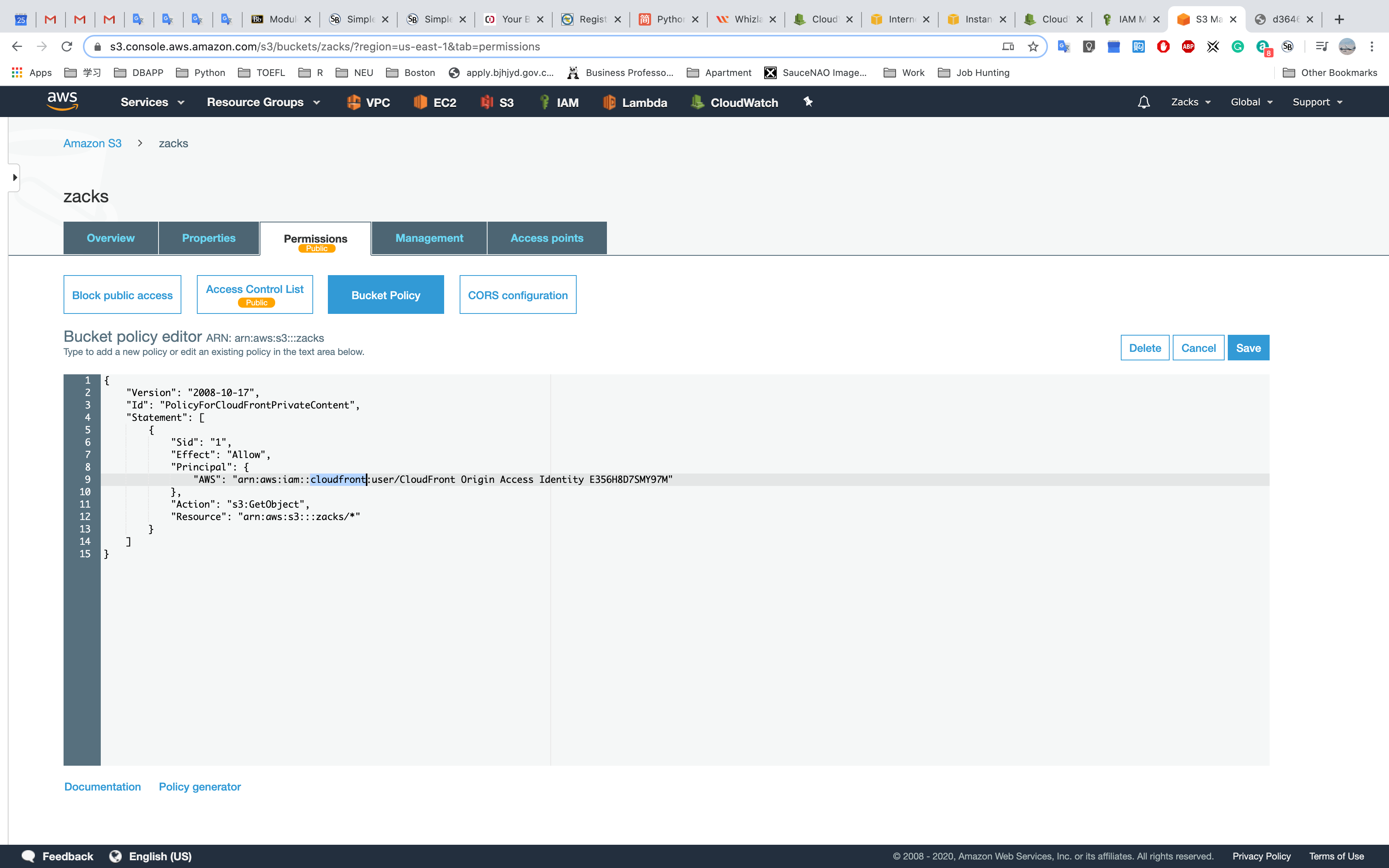
Task: Reload the page with the refresh icon
Action: [67, 46]
